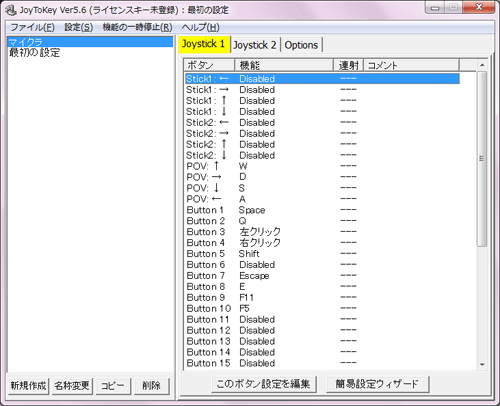Click このボタン設定を編集 button
This screenshot has width=500, height=406.
(x=263, y=384)
